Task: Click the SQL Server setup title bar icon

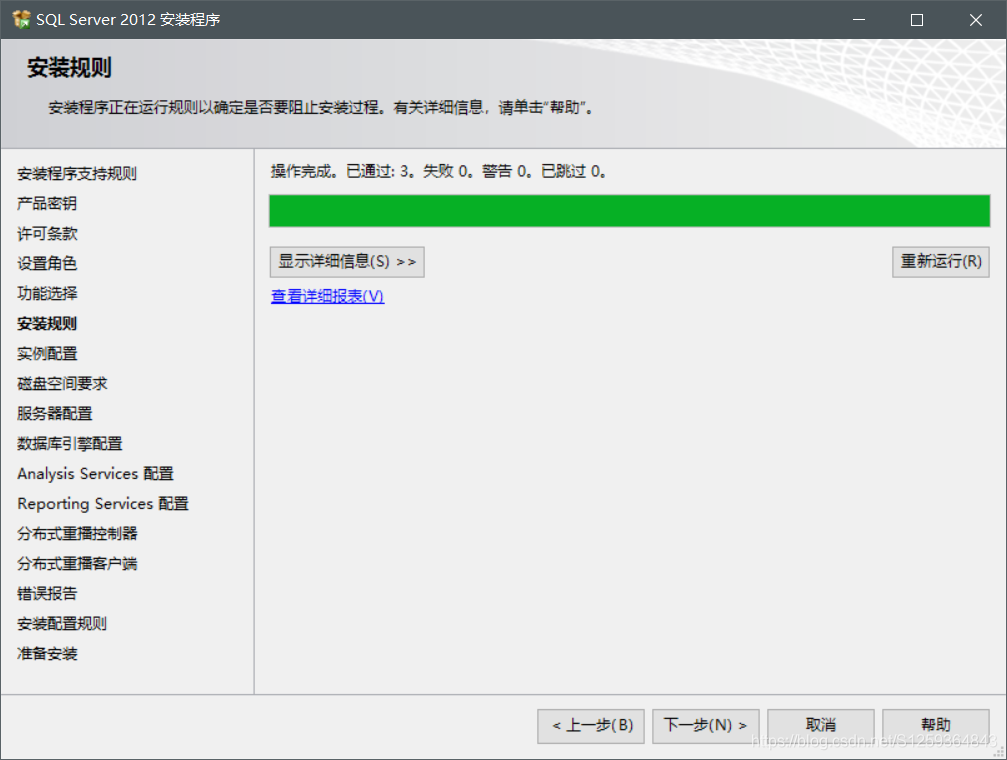Action: pos(21,19)
